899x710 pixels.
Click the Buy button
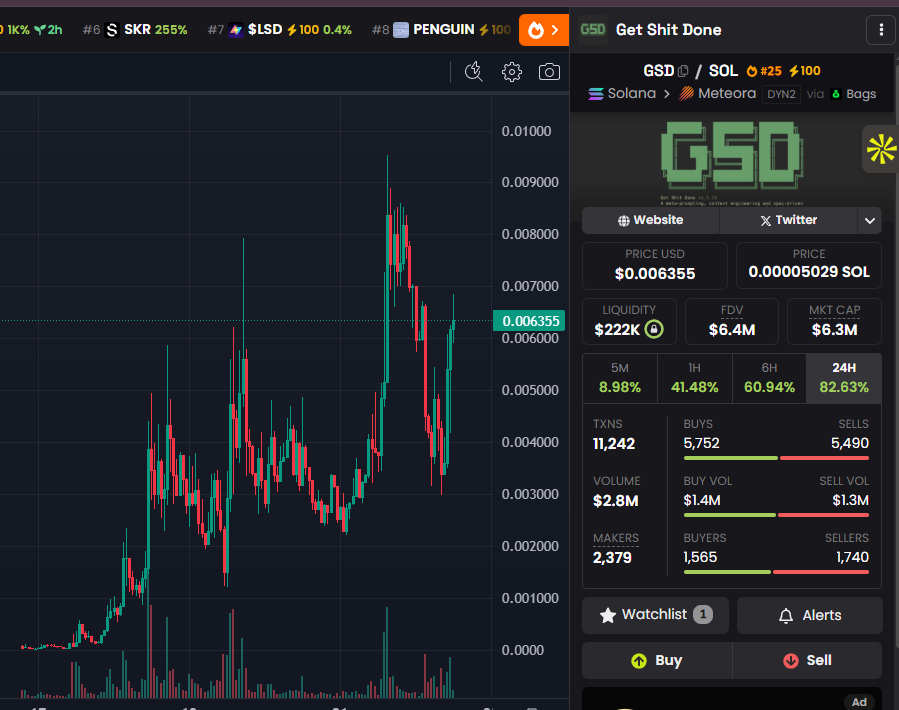[x=657, y=660]
